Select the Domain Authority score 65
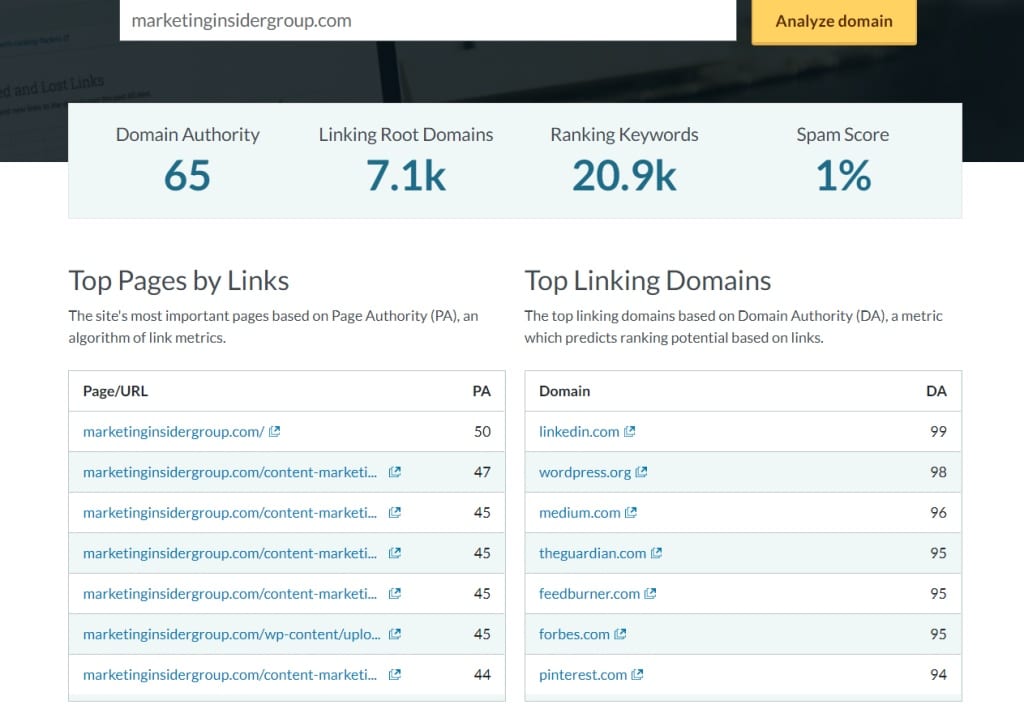This screenshot has width=1024, height=713. click(x=187, y=176)
